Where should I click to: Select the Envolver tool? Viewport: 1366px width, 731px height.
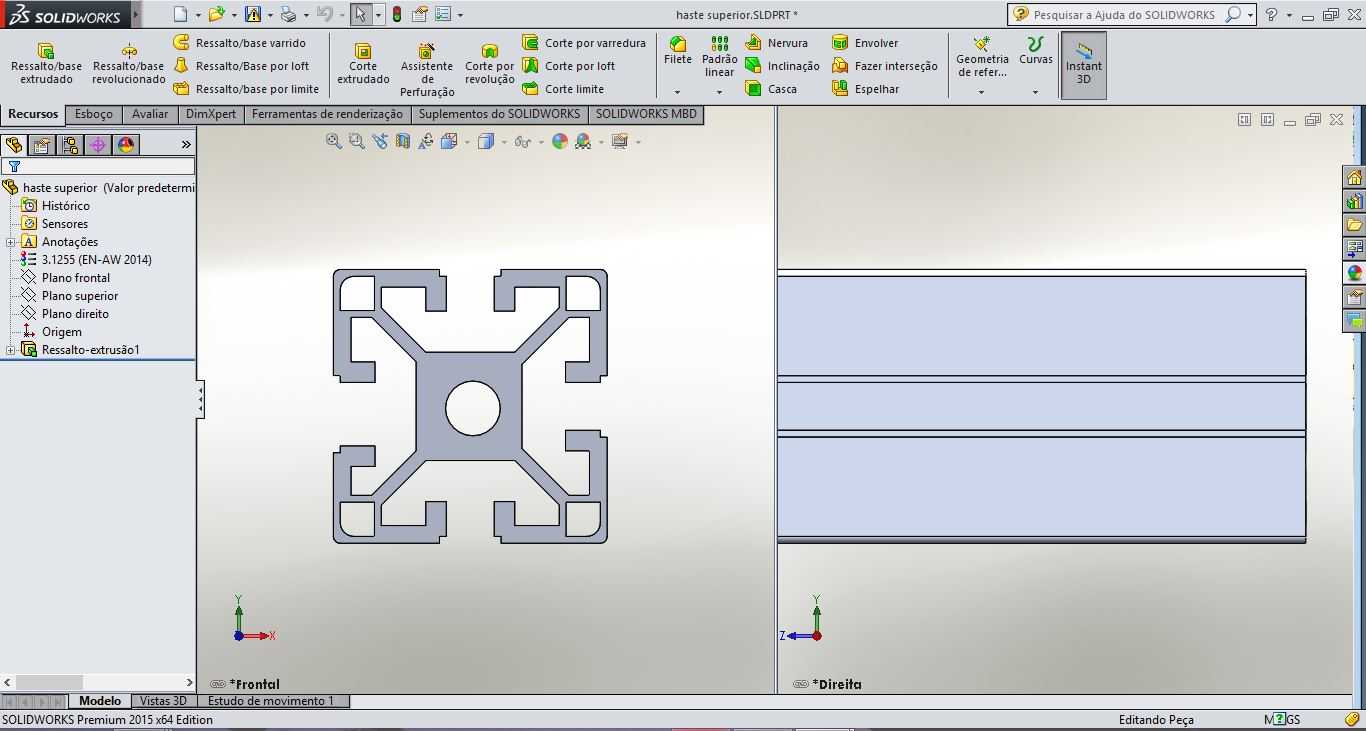click(865, 43)
